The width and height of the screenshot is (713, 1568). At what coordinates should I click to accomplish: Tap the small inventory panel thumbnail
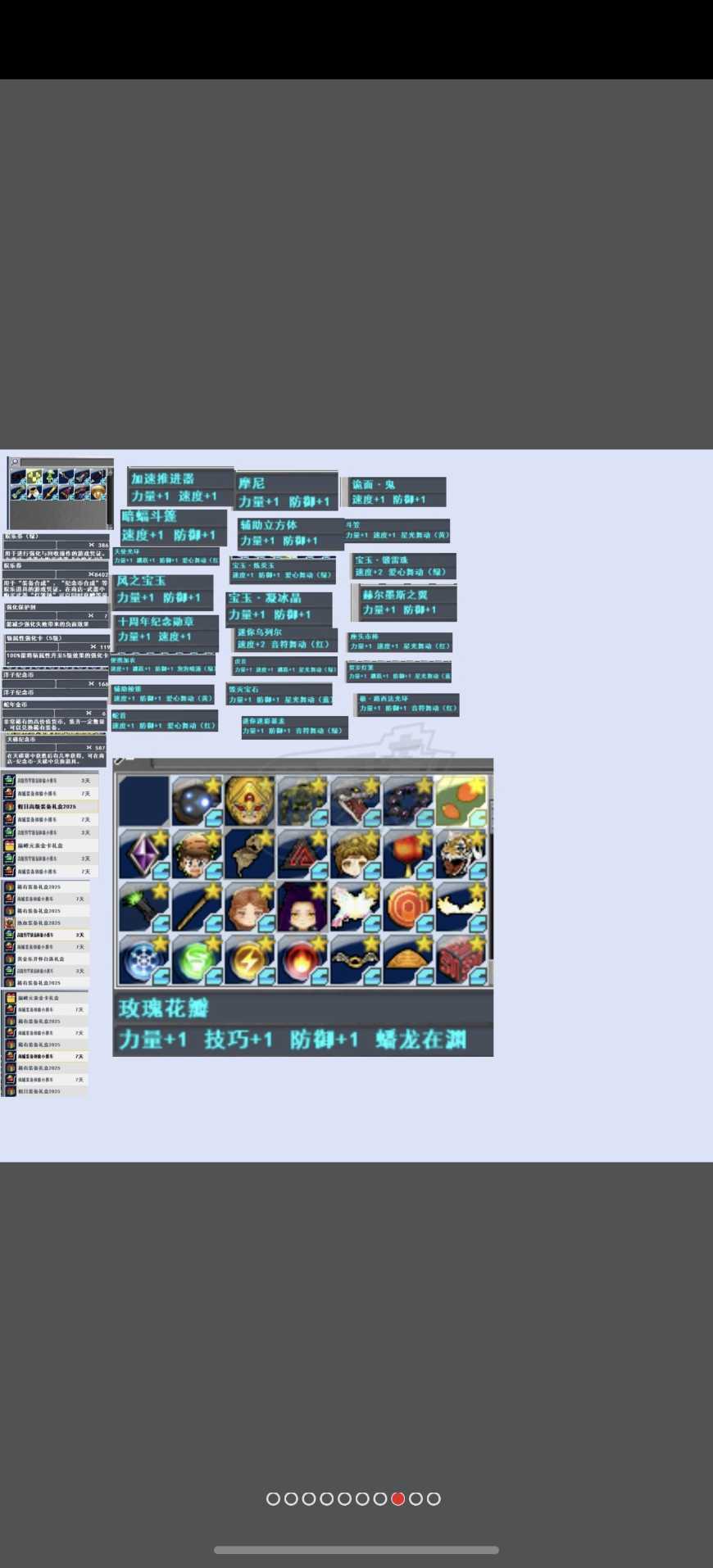(x=61, y=493)
